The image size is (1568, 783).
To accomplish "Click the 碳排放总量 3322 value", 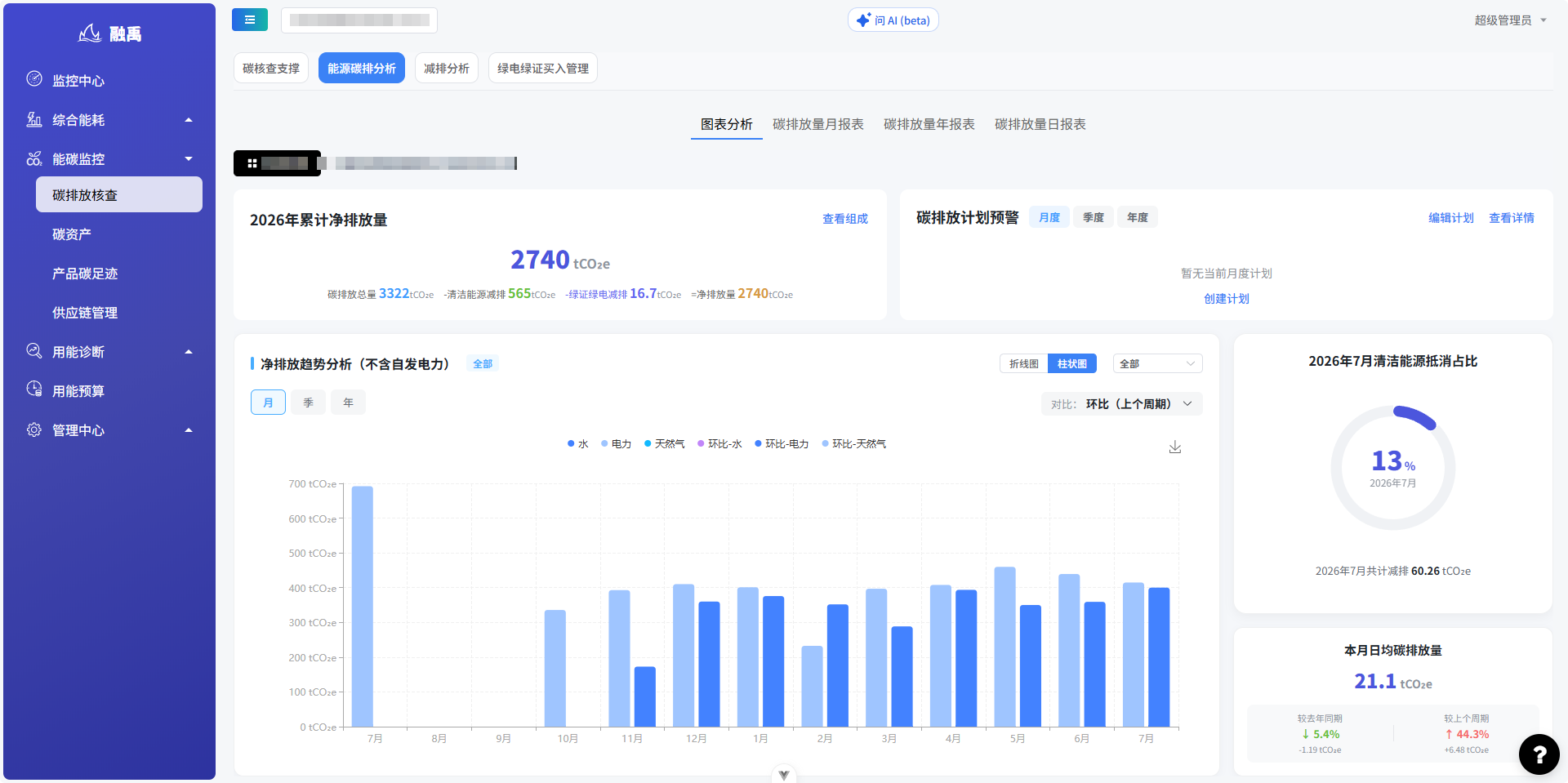I will [394, 293].
